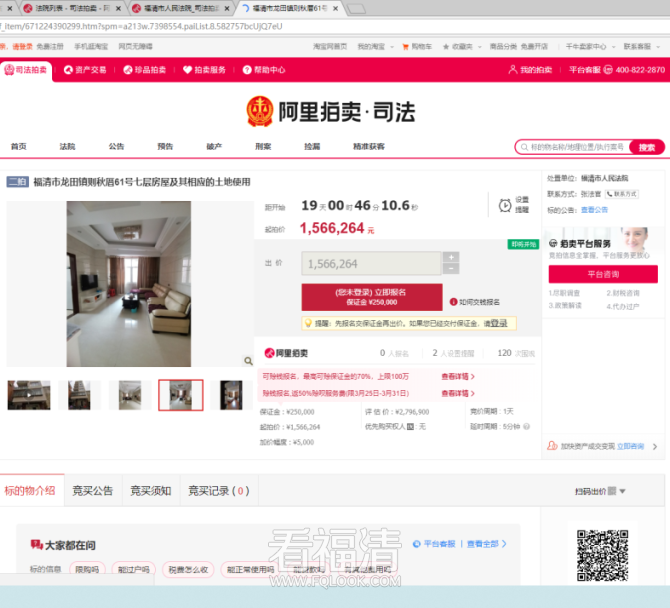This screenshot has width=670, height=608.
Task: Expand the arrow beside 立即咨询
Action: [x=655, y=447]
